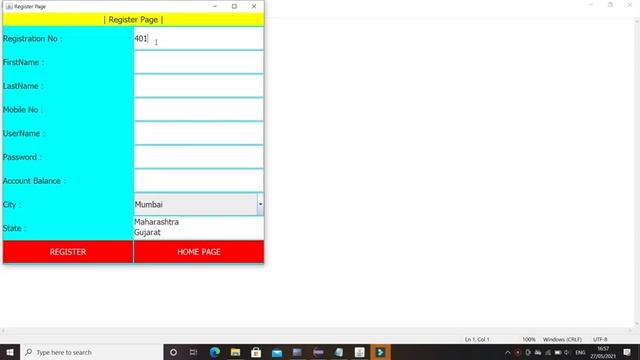Open Microsoft Store from the taskbar

(256, 352)
